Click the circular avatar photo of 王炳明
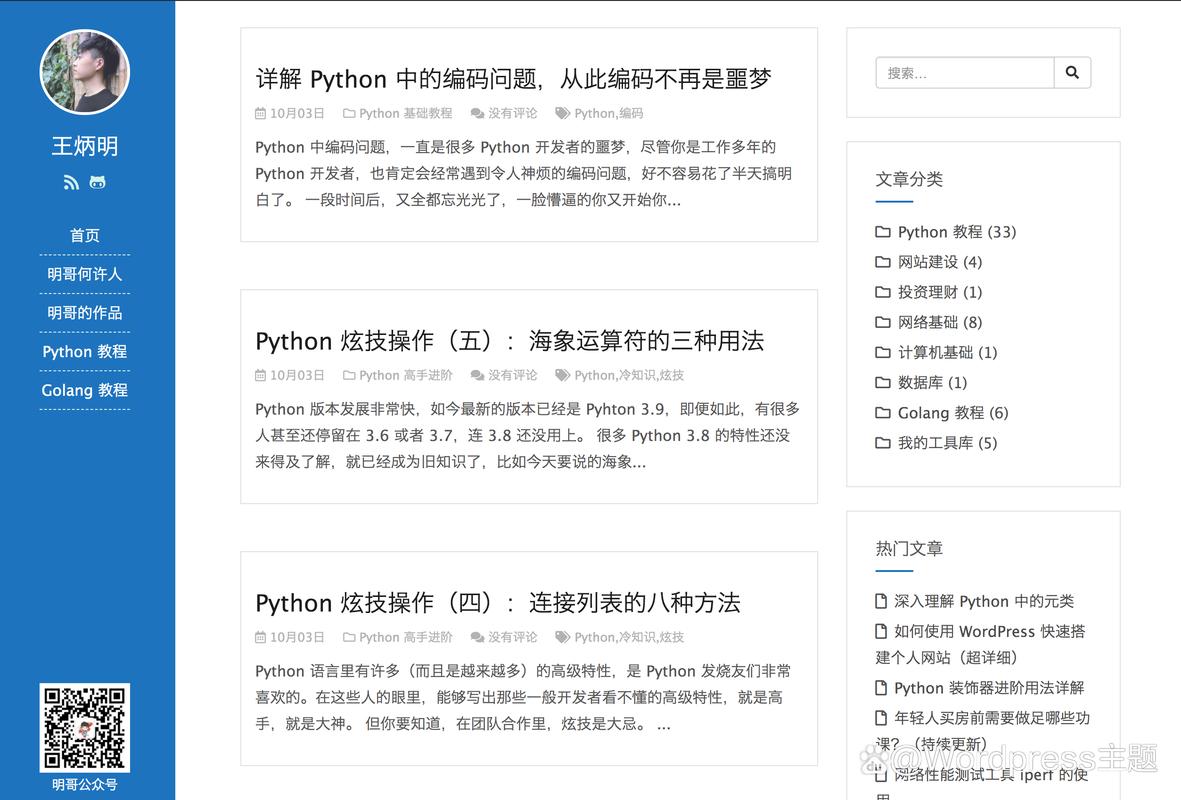Viewport: 1181px width, 800px height. tap(84, 73)
